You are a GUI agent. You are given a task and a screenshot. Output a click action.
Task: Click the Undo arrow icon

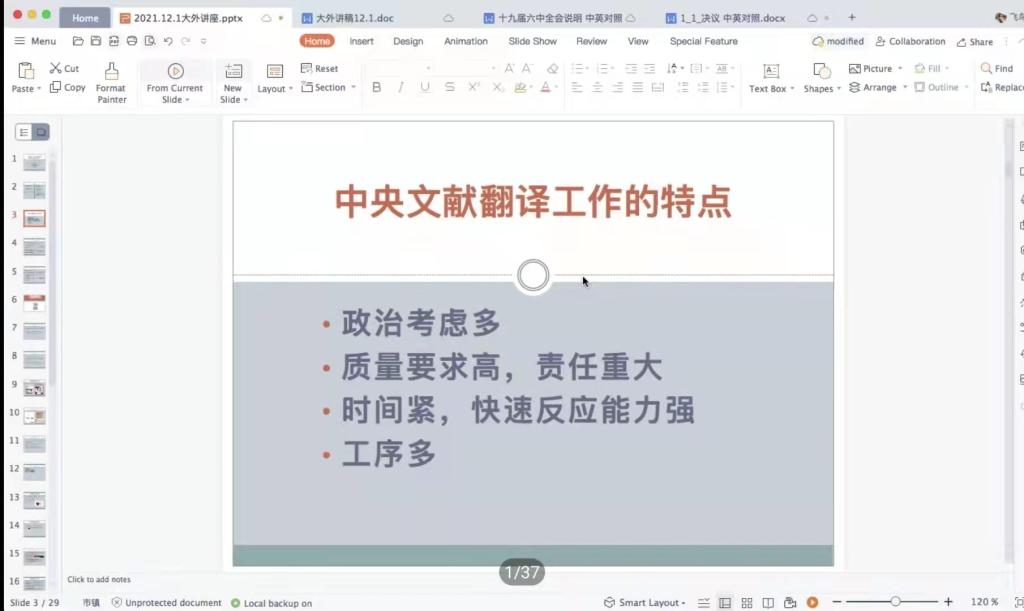tap(168, 41)
